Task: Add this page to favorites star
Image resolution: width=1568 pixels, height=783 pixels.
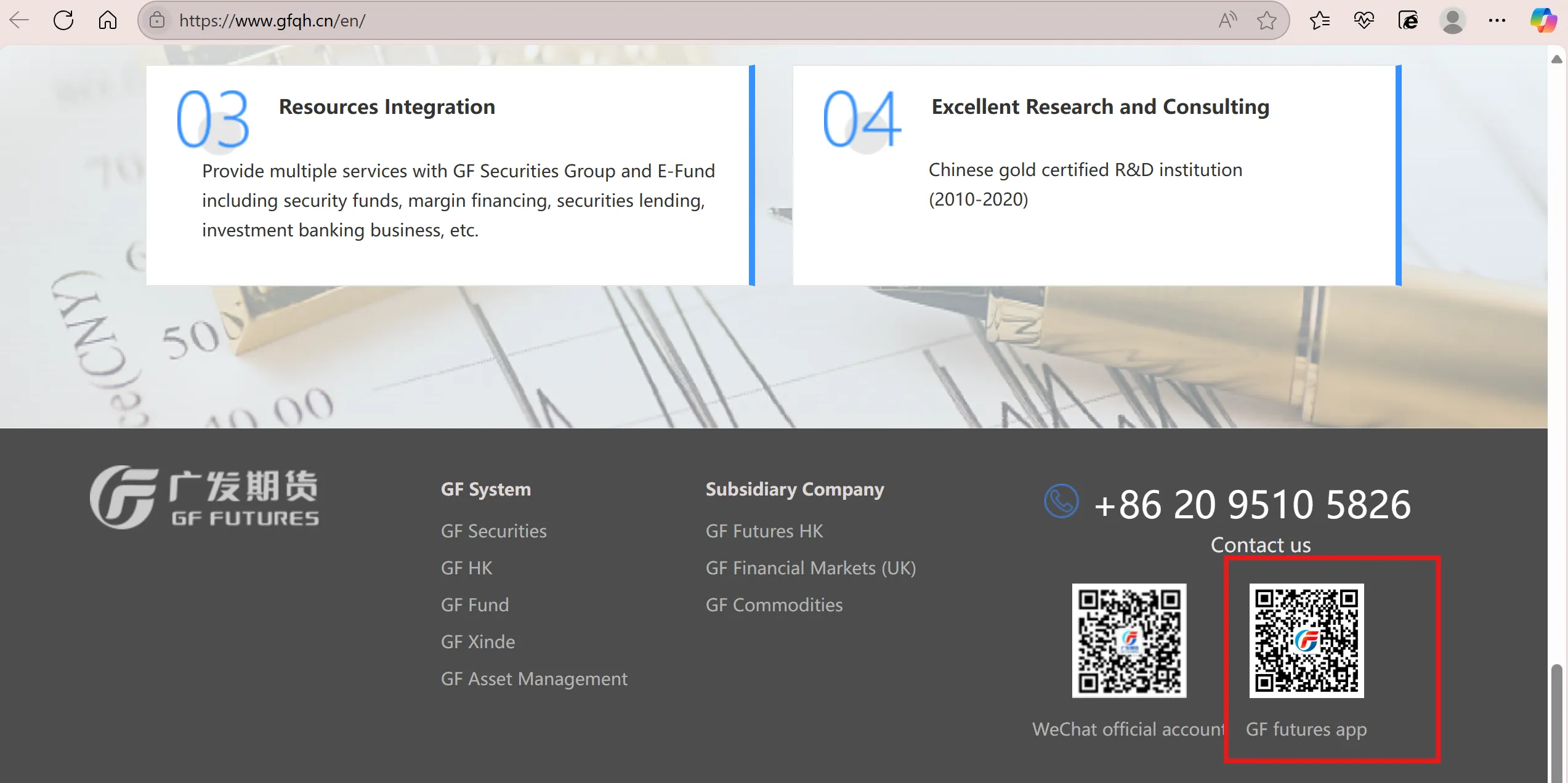Action: tap(1267, 20)
